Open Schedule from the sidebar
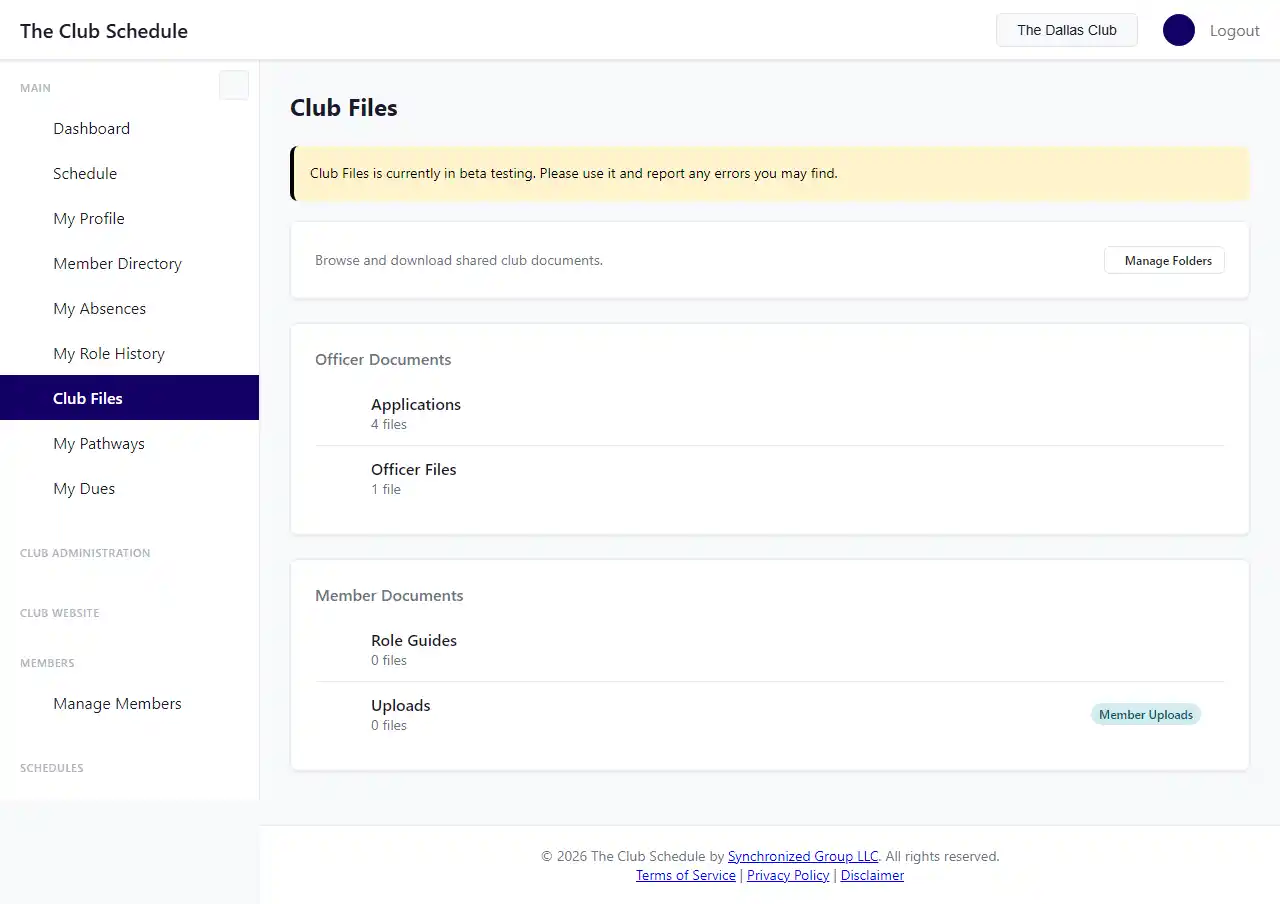Viewport: 1280px width, 904px height. click(85, 173)
